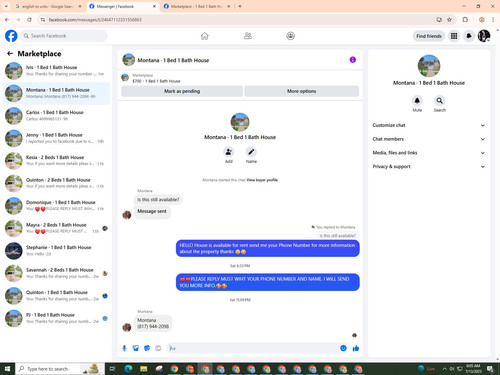Open Ivis 1 Bed 1 Bath House chat
Image resolution: width=500 pixels, height=375 pixels.
coord(56,71)
